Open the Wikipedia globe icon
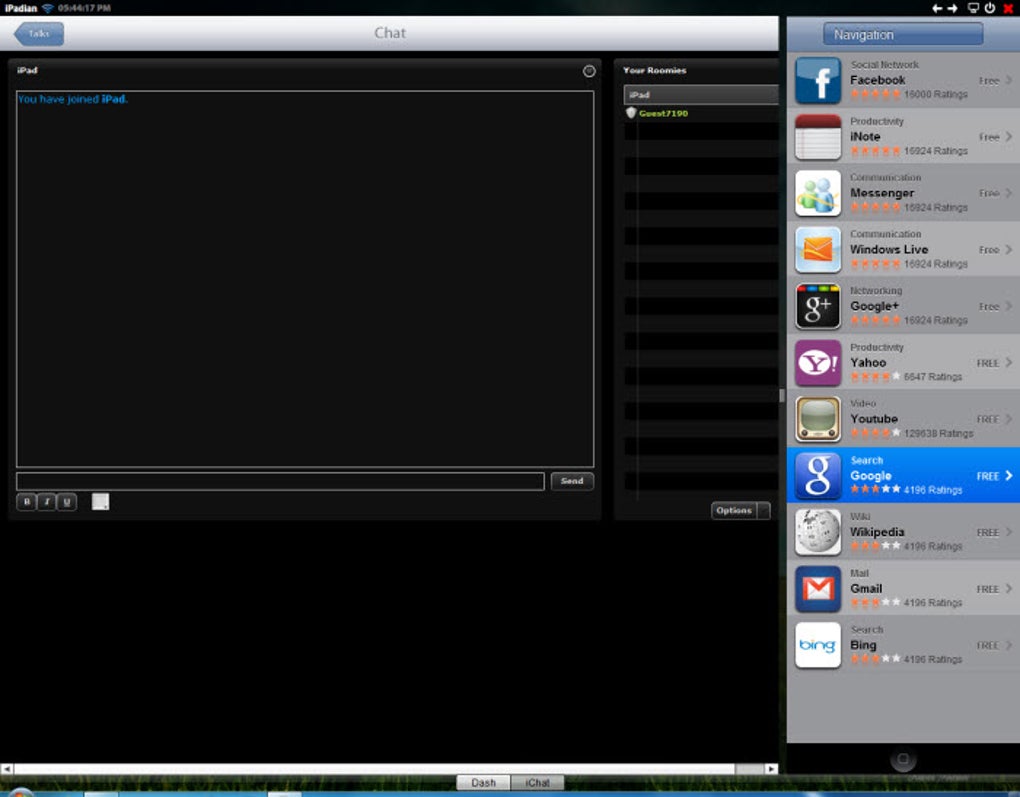The image size is (1020, 797). pyautogui.click(x=818, y=532)
